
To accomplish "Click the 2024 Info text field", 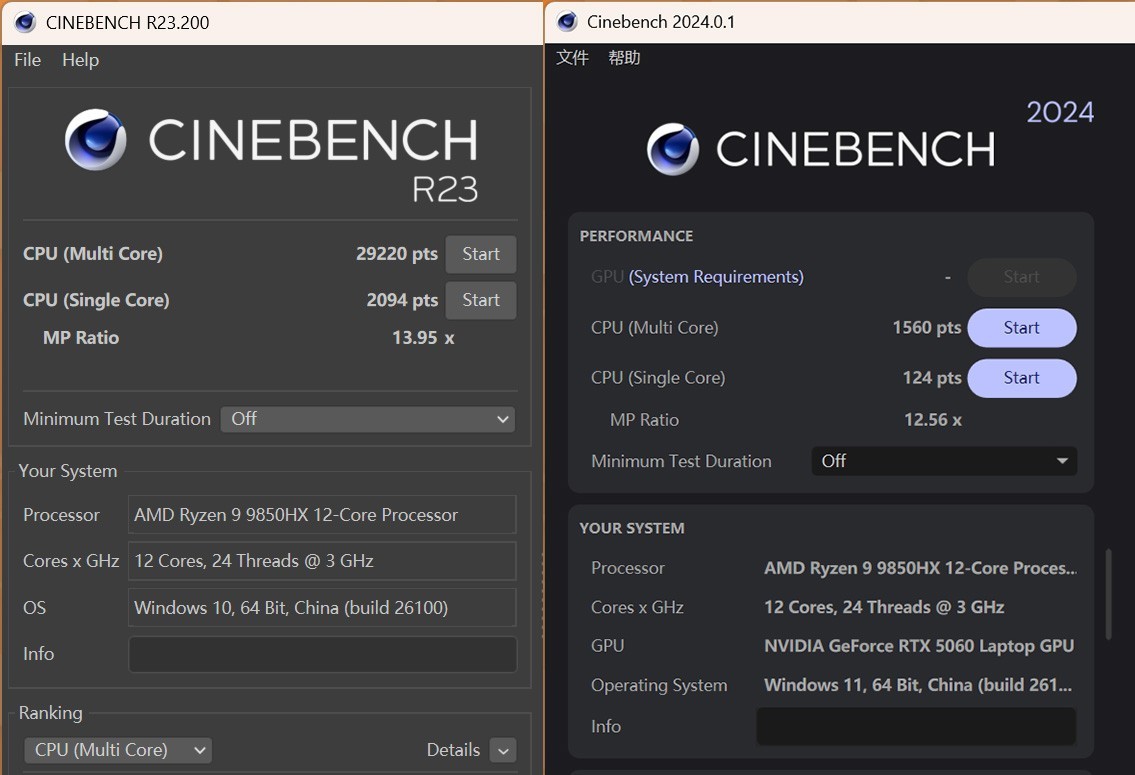I will pos(915,727).
